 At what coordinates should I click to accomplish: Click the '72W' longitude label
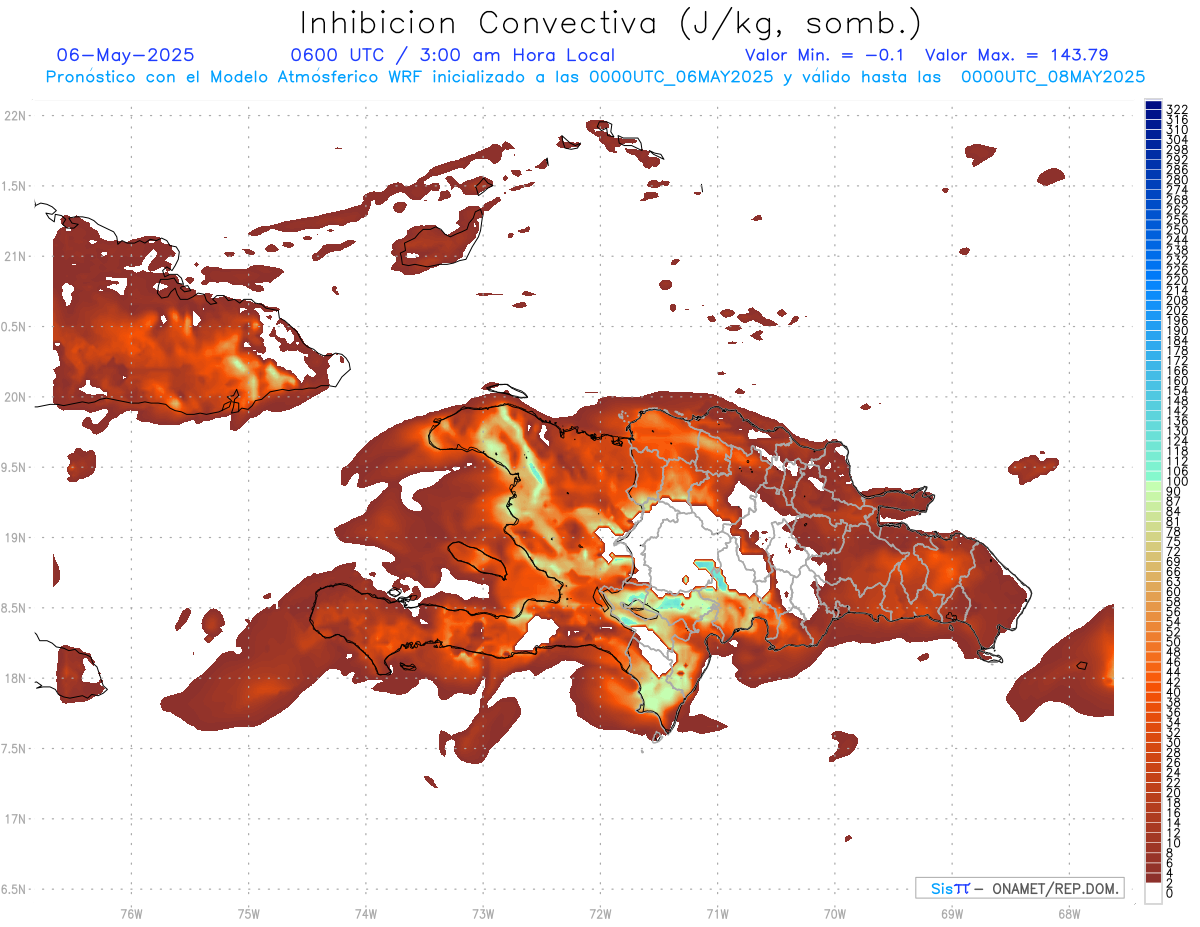pos(601,913)
